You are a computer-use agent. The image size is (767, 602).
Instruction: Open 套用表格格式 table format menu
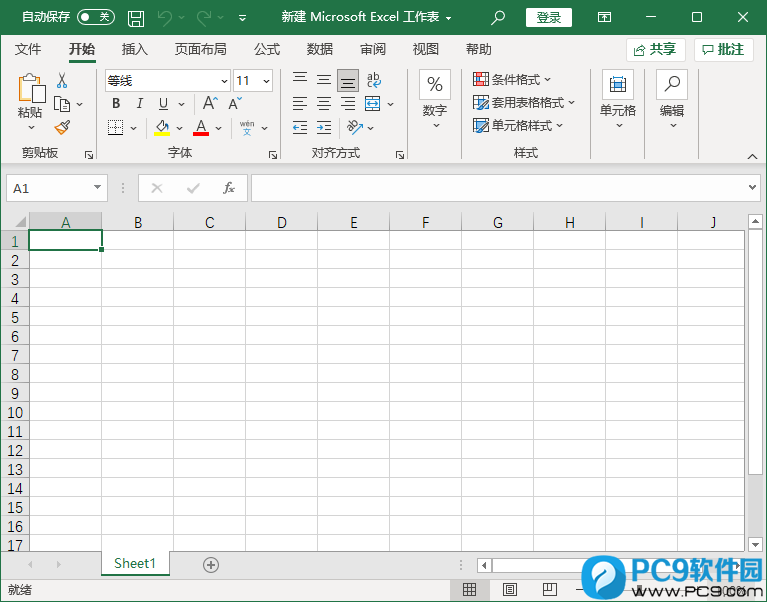[524, 103]
